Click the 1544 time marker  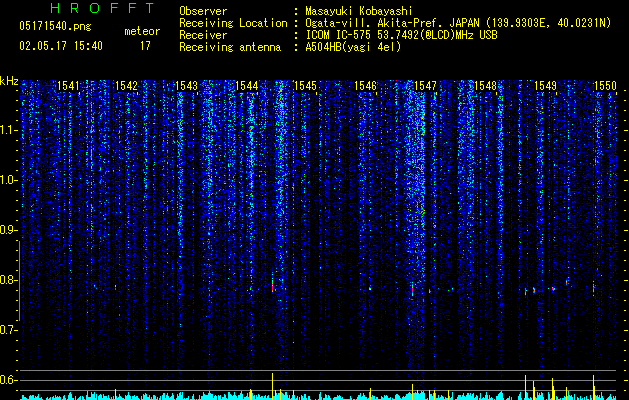point(246,86)
